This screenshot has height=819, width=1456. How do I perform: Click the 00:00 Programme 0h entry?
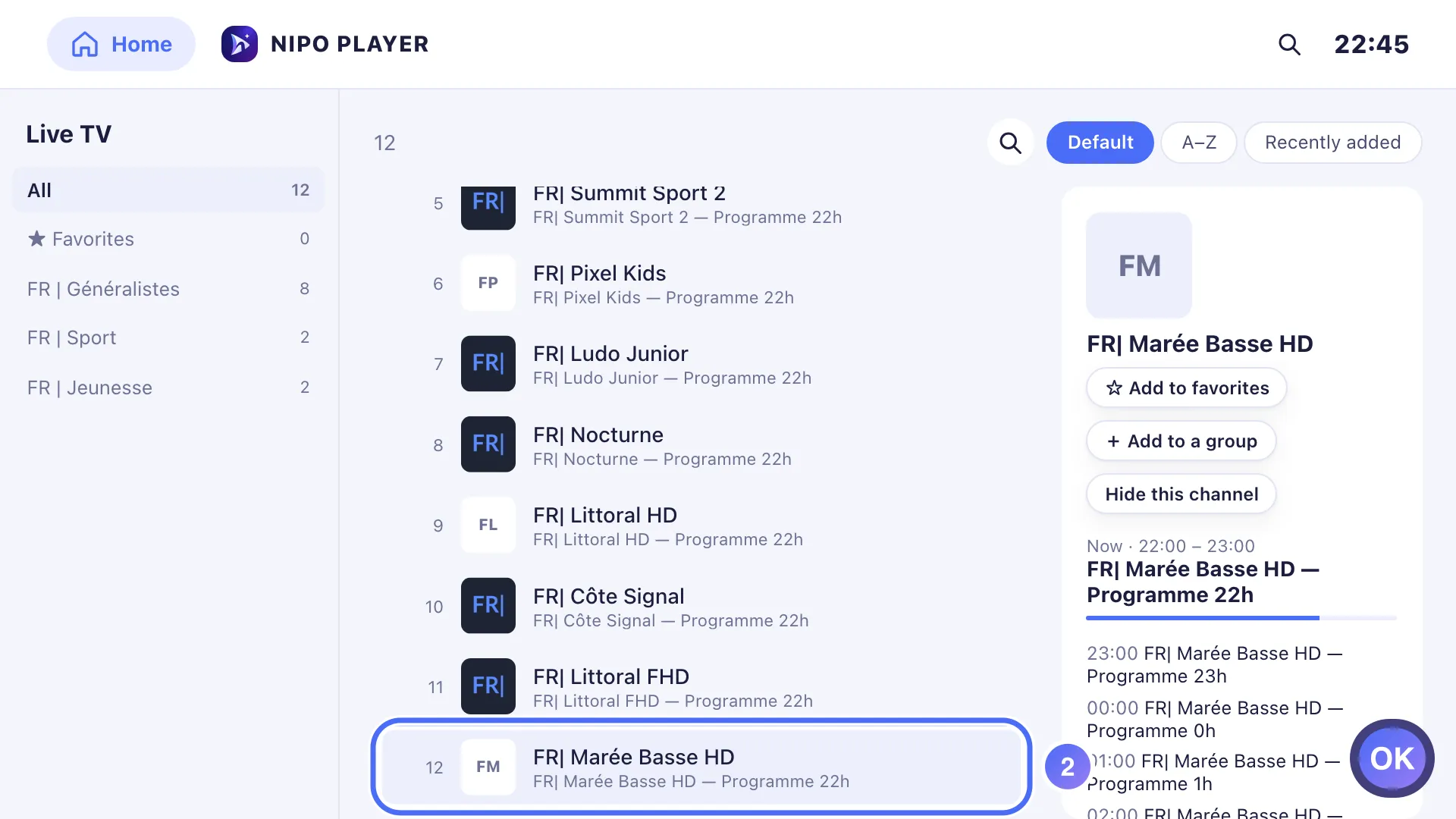click(1215, 719)
